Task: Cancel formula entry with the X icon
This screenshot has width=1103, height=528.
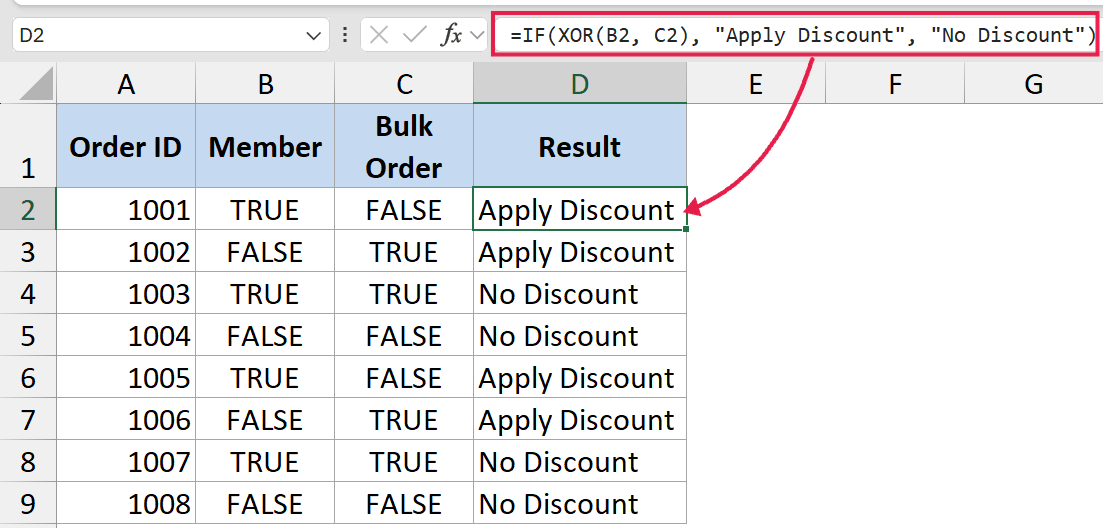Action: pyautogui.click(x=379, y=35)
